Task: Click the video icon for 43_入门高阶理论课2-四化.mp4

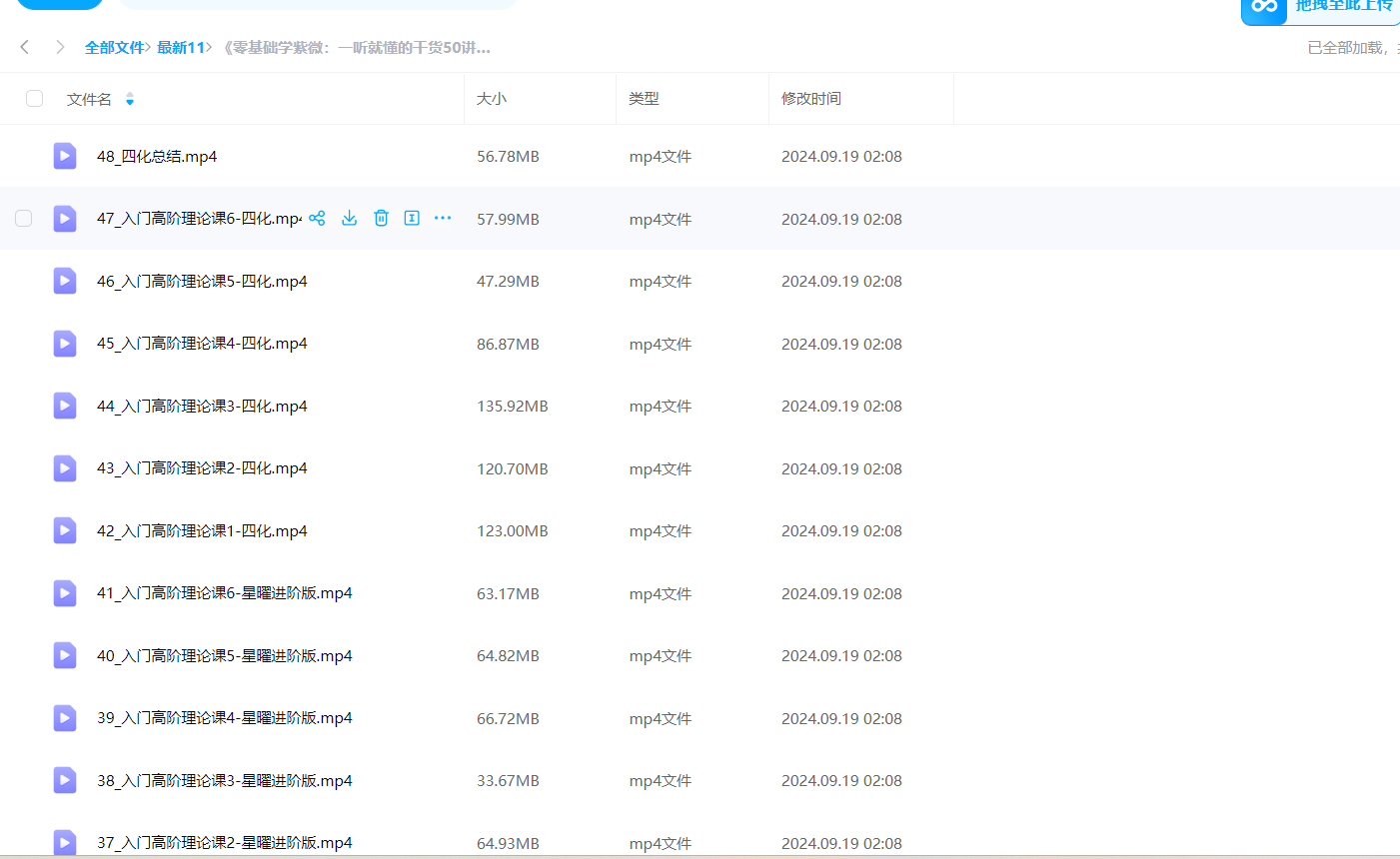Action: coord(65,468)
